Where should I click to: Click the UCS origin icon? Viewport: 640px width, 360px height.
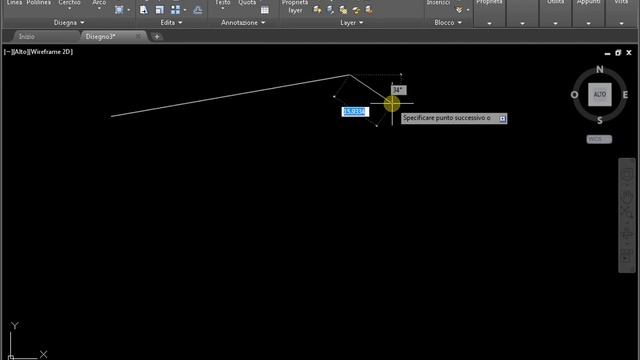(x=11, y=357)
